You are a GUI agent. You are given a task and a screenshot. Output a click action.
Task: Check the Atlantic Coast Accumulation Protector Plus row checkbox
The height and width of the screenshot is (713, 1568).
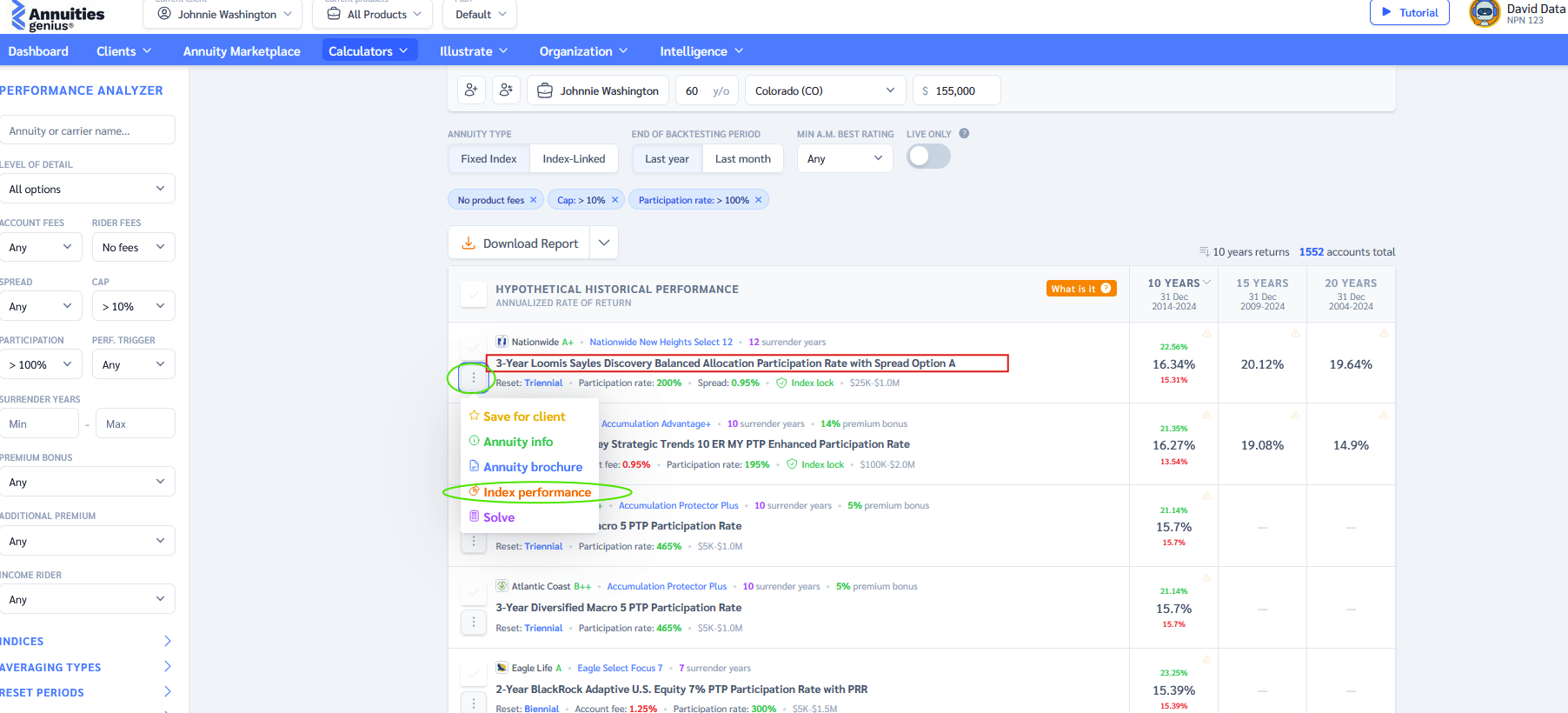point(474,591)
